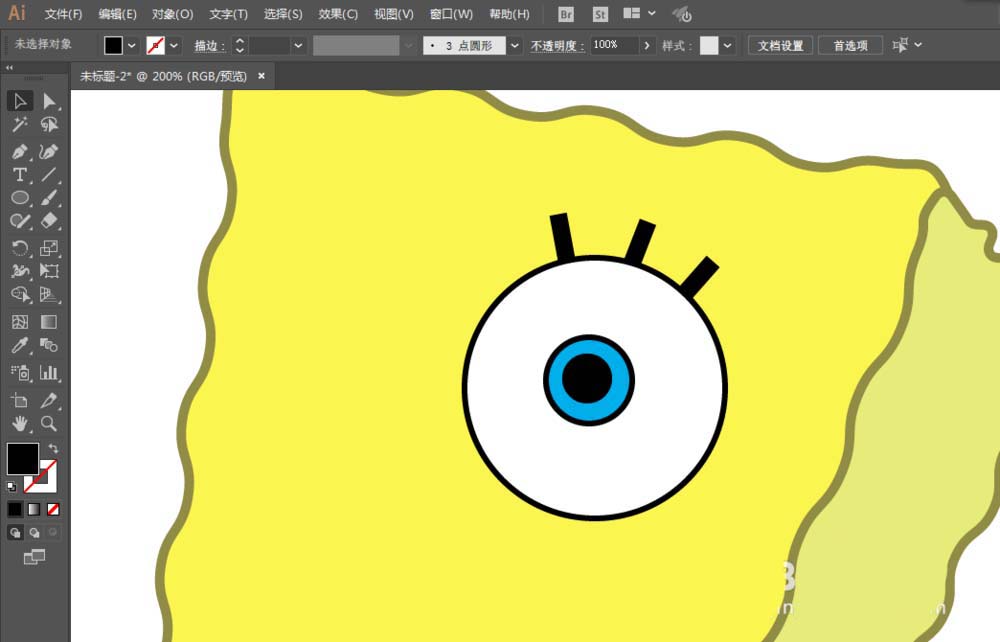The width and height of the screenshot is (1000, 642).
Task: Select the Type tool
Action: tap(20, 175)
